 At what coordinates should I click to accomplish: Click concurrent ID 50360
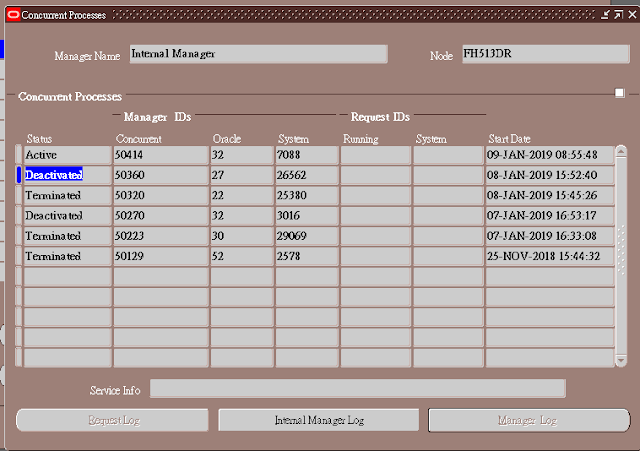coord(161,175)
